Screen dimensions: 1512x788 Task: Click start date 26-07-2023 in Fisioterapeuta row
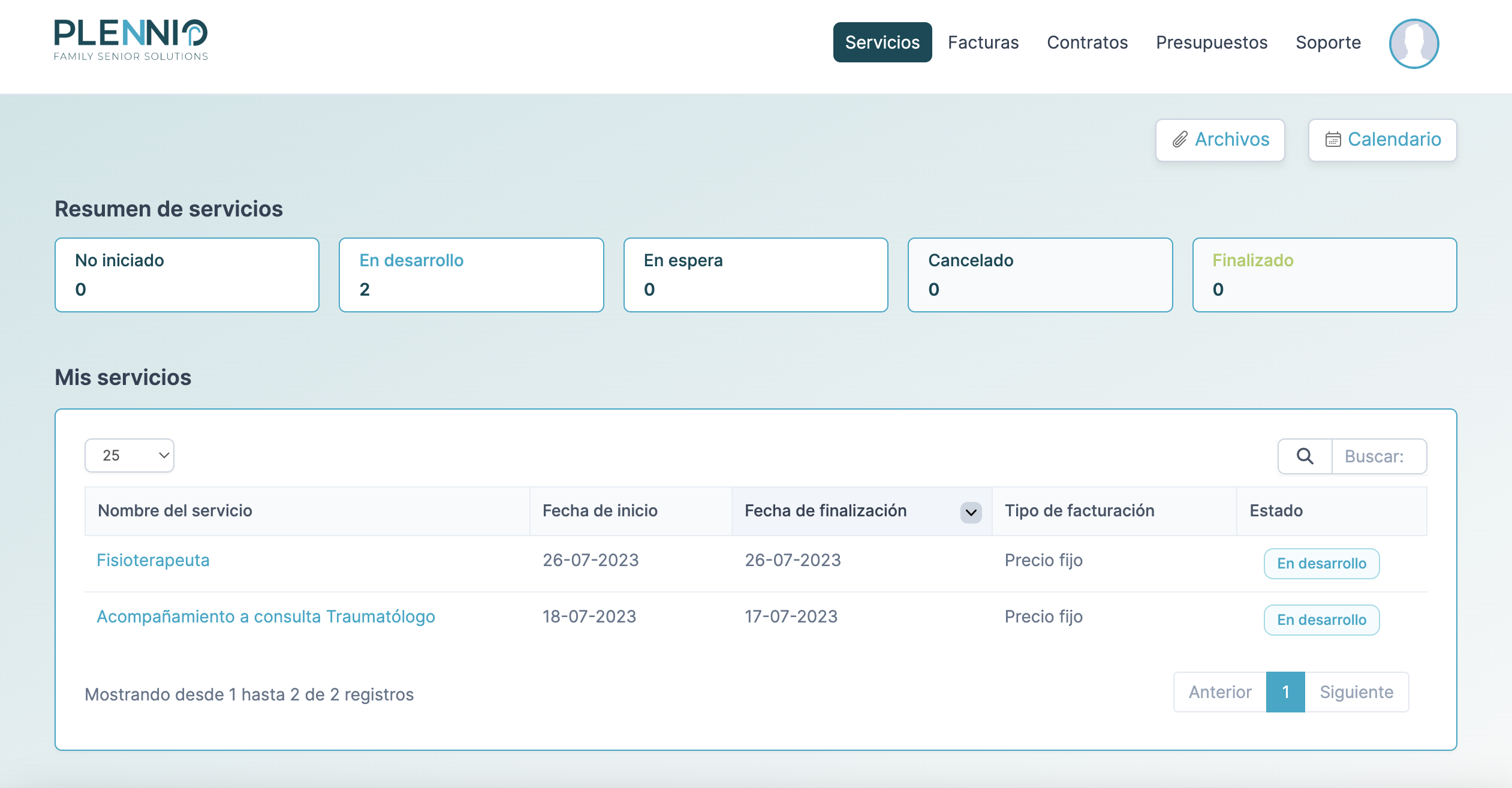(x=591, y=560)
